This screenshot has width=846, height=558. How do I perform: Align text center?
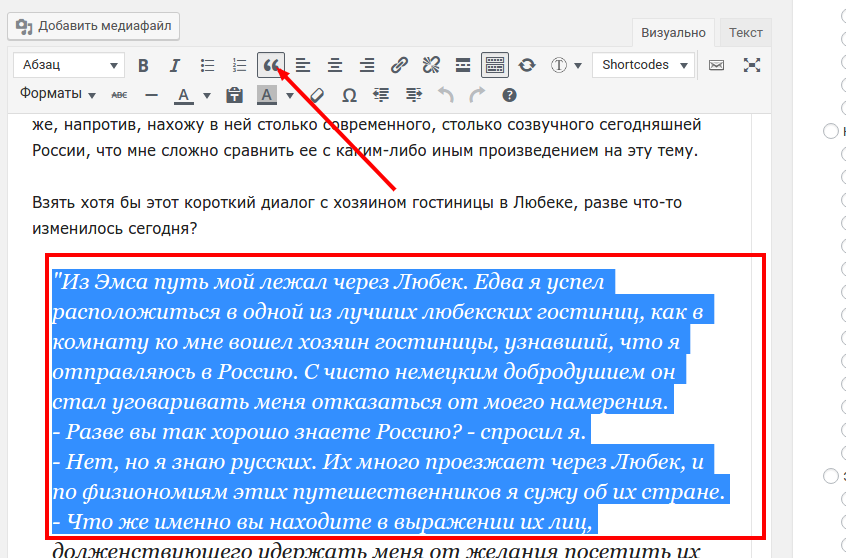[x=335, y=65]
